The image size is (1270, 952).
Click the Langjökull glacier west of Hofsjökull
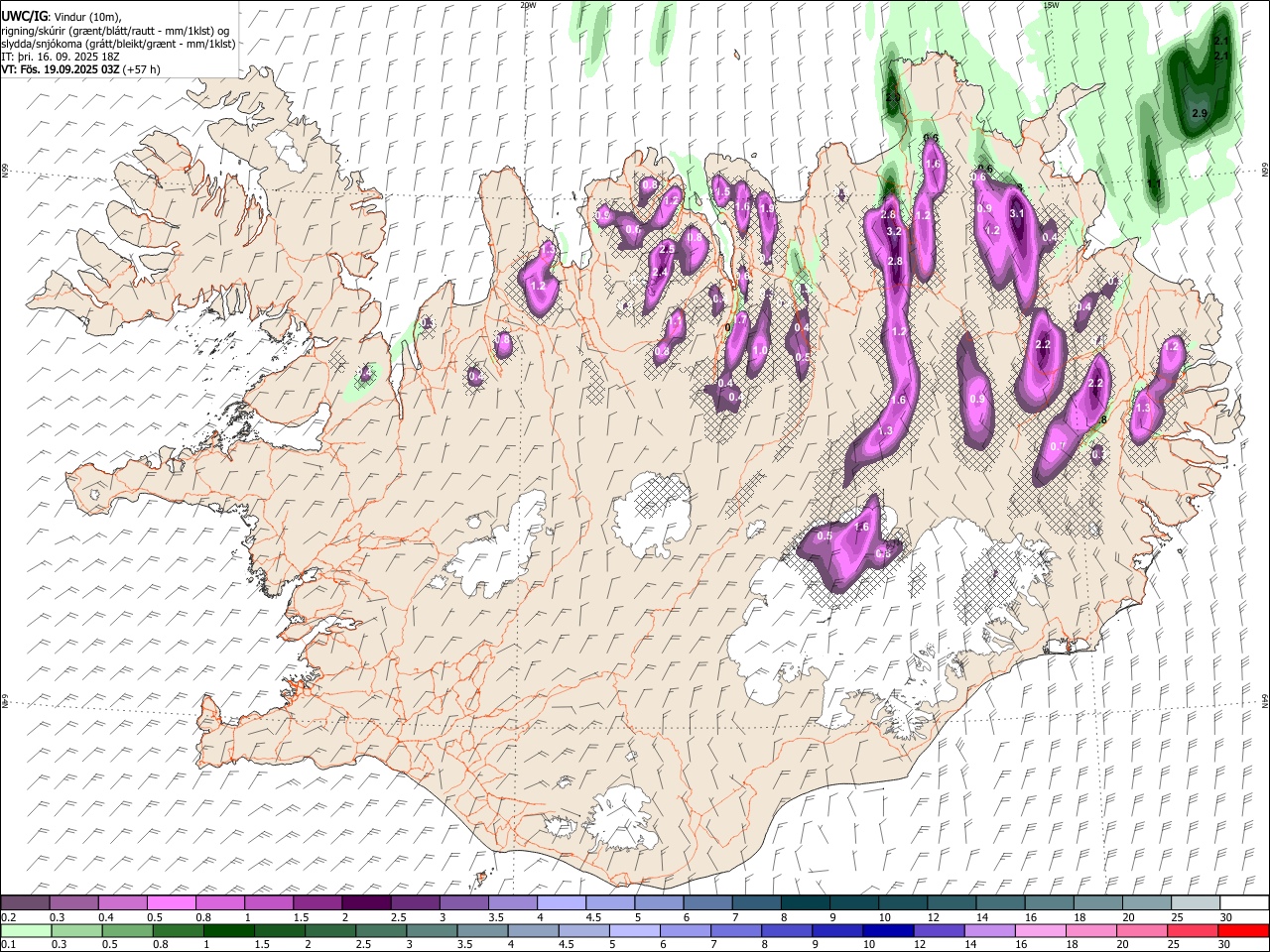[x=496, y=550]
